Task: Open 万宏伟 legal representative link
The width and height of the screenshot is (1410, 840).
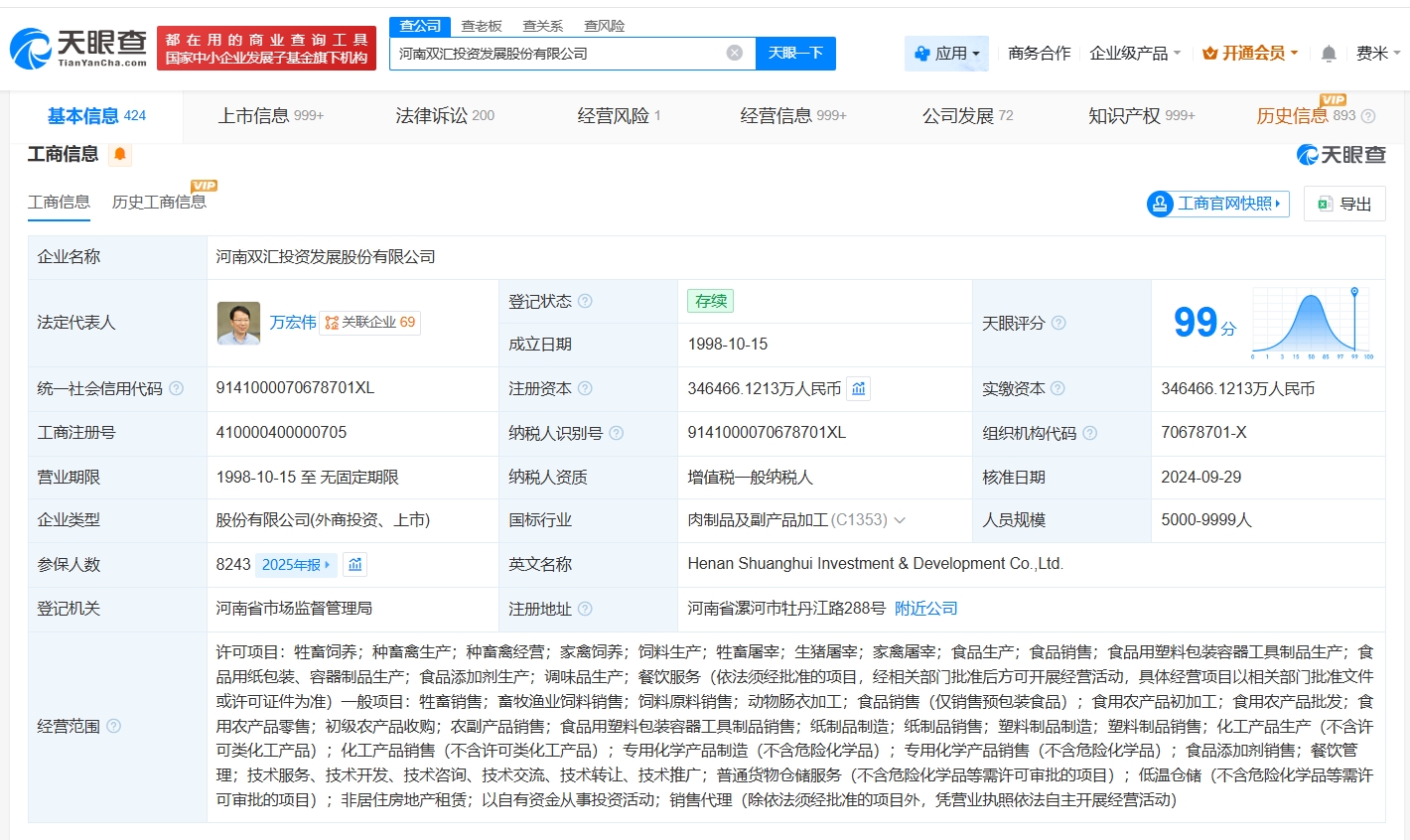Action: (293, 323)
